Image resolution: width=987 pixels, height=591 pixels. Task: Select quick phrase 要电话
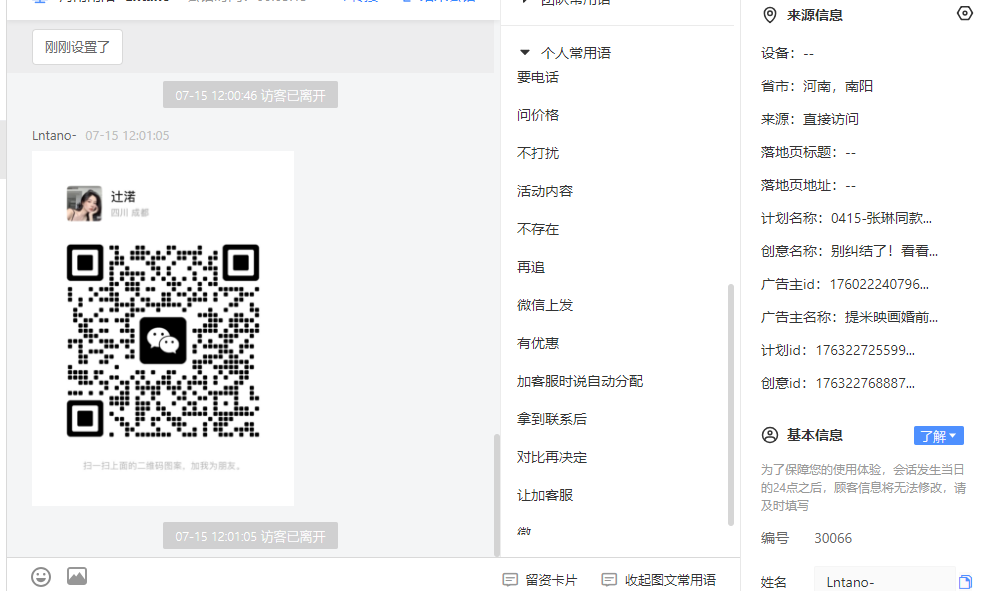538,77
